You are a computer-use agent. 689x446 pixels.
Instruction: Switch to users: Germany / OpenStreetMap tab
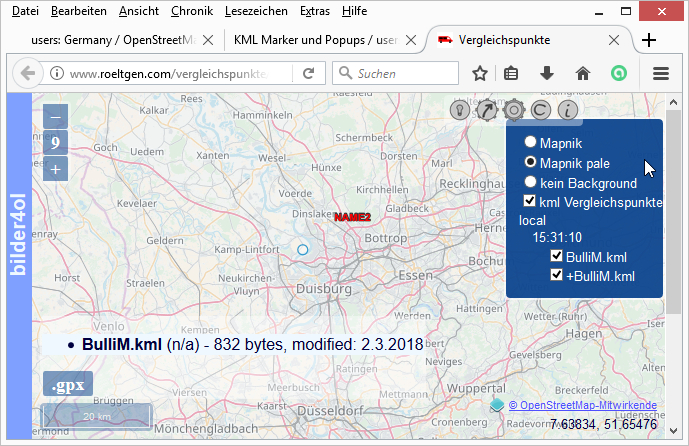click(114, 40)
